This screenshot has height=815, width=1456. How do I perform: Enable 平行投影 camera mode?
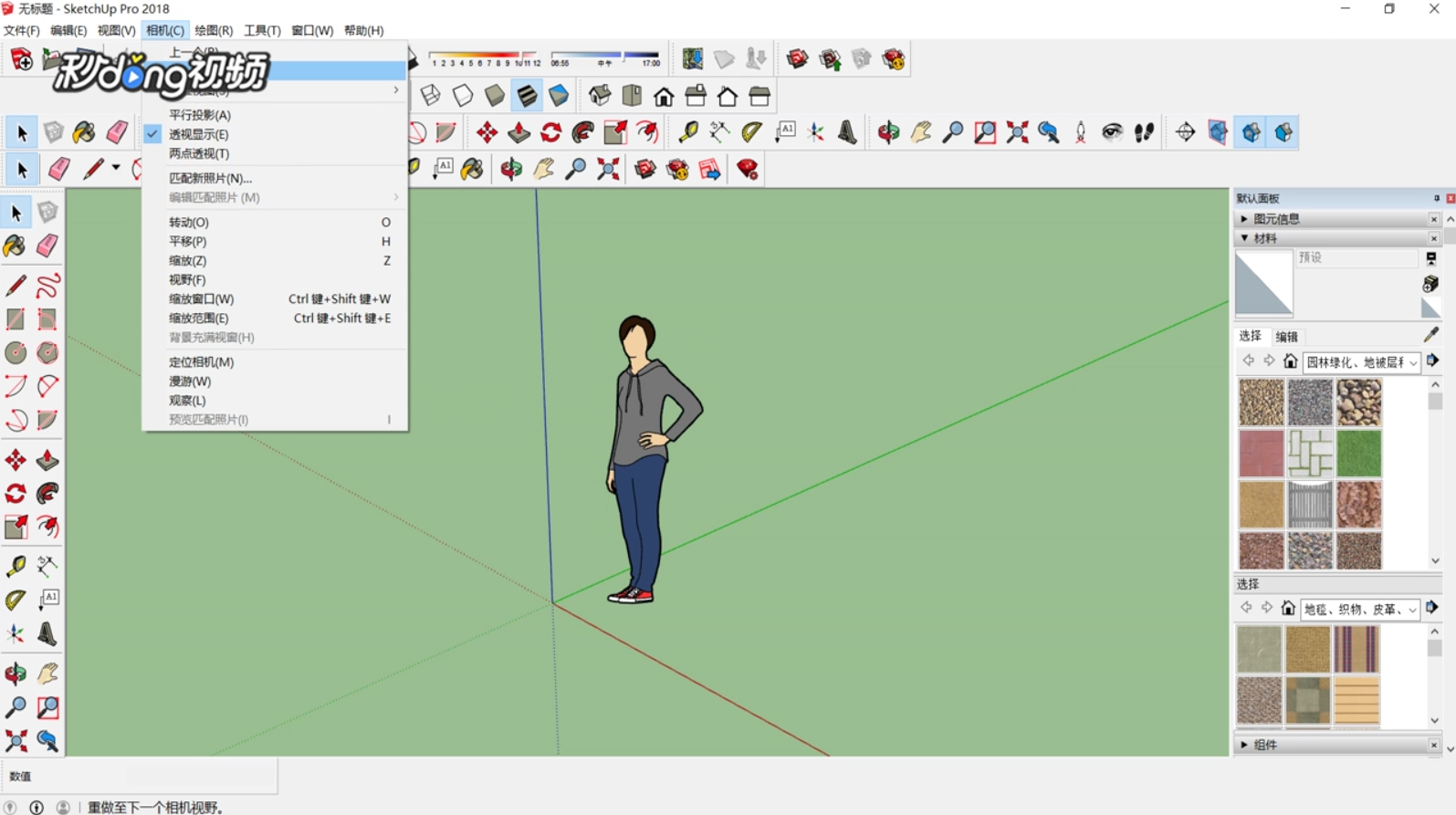tap(199, 115)
